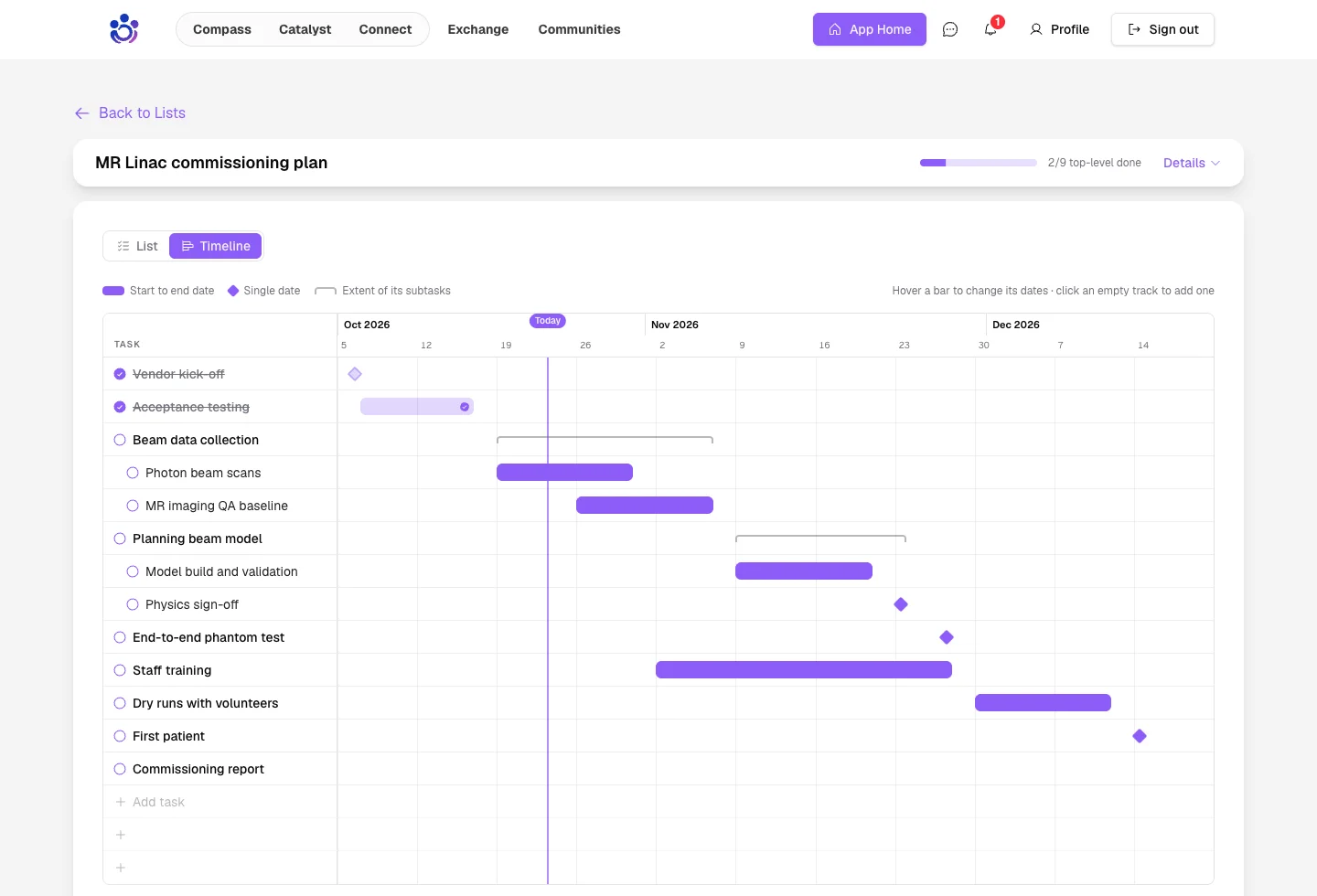Open the Compass tab
Screen dimensions: 1317x896
tap(222, 29)
